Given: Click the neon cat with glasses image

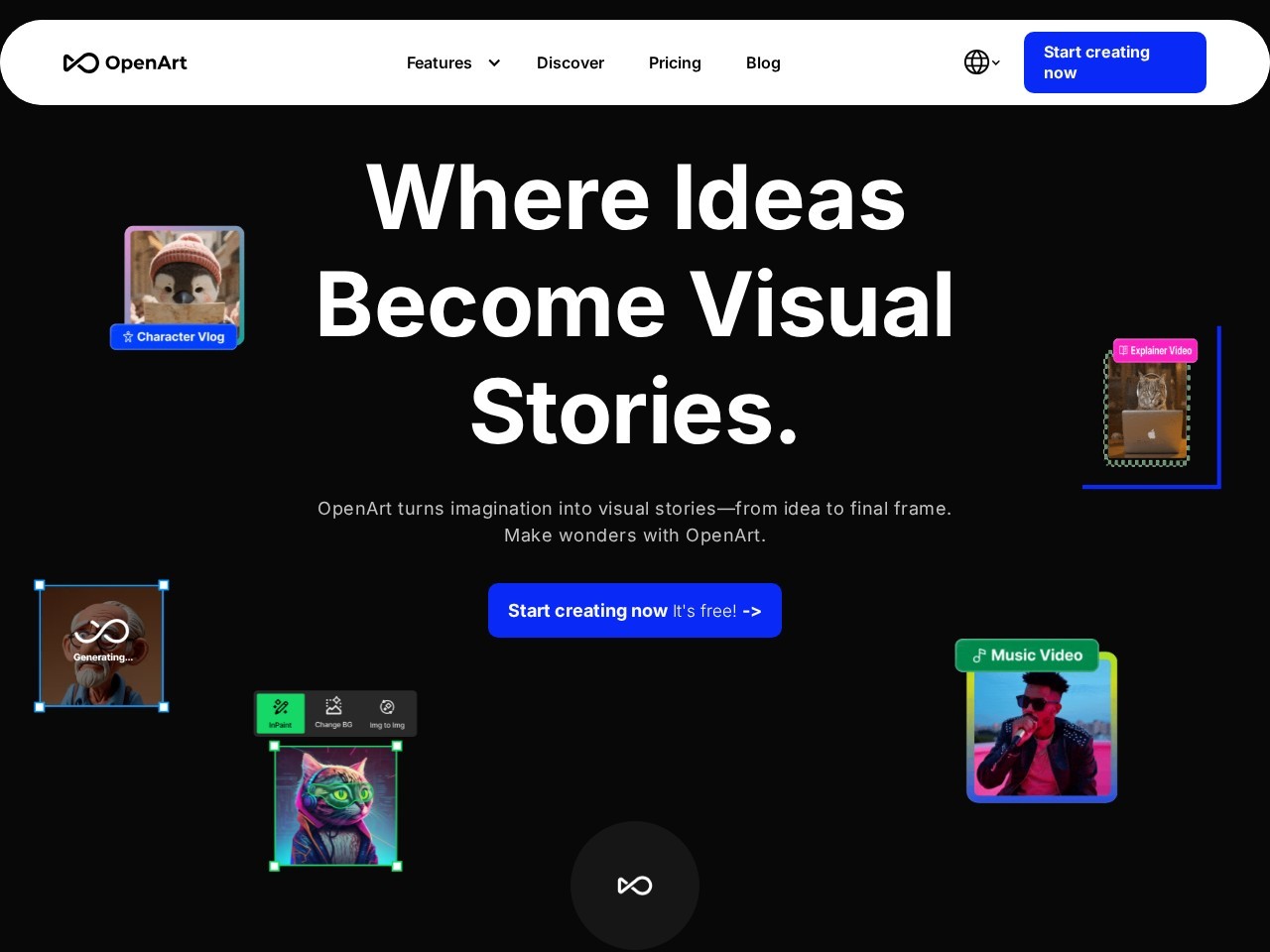Looking at the screenshot, I should 335,805.
